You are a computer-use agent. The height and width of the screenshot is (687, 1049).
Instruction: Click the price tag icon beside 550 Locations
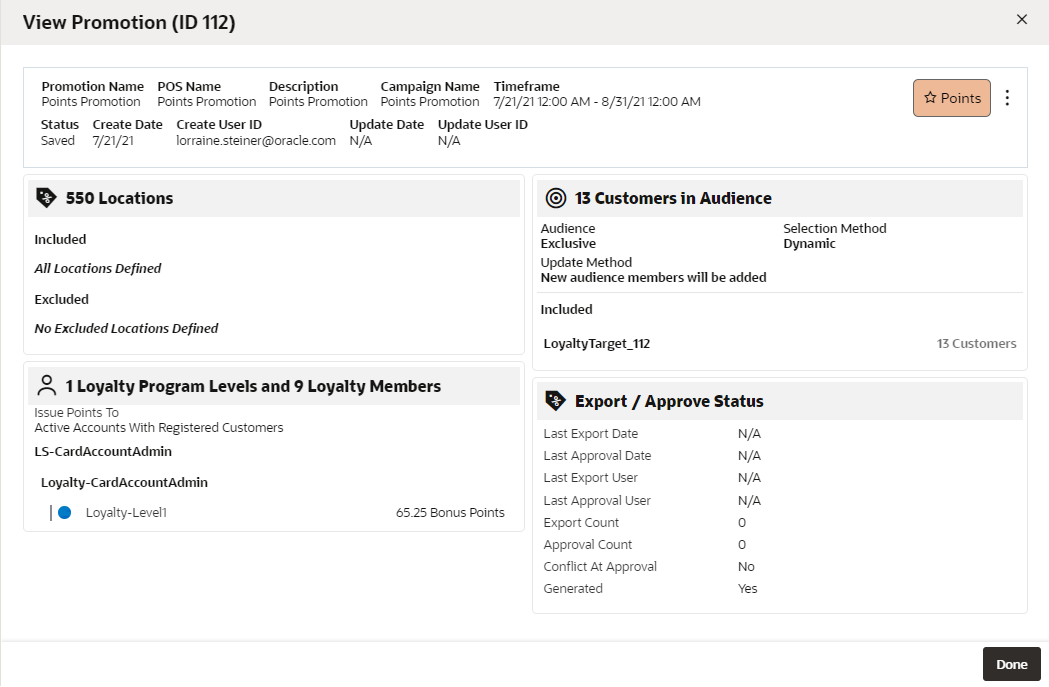click(x=46, y=198)
